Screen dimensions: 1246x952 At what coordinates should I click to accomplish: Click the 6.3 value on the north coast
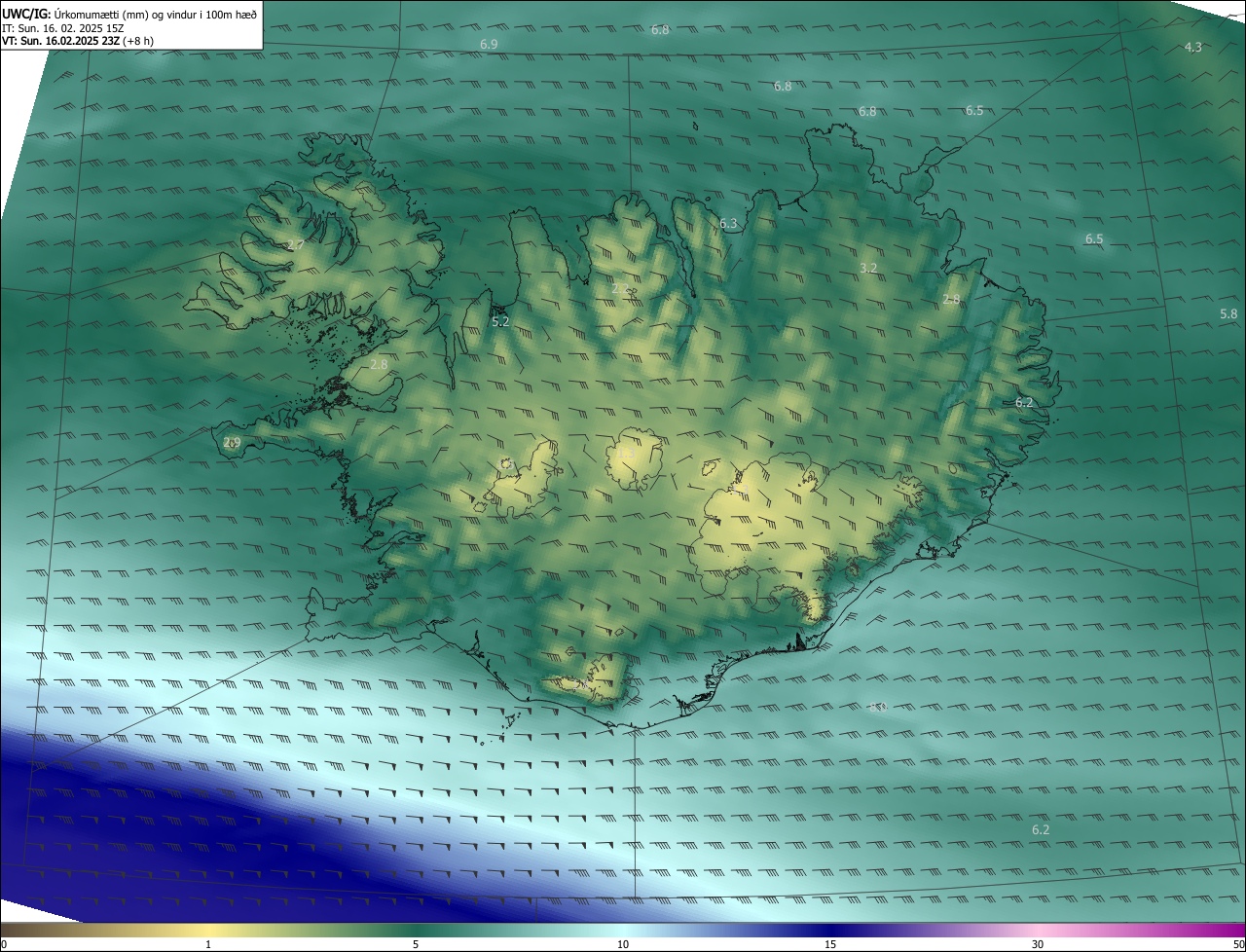tap(728, 224)
